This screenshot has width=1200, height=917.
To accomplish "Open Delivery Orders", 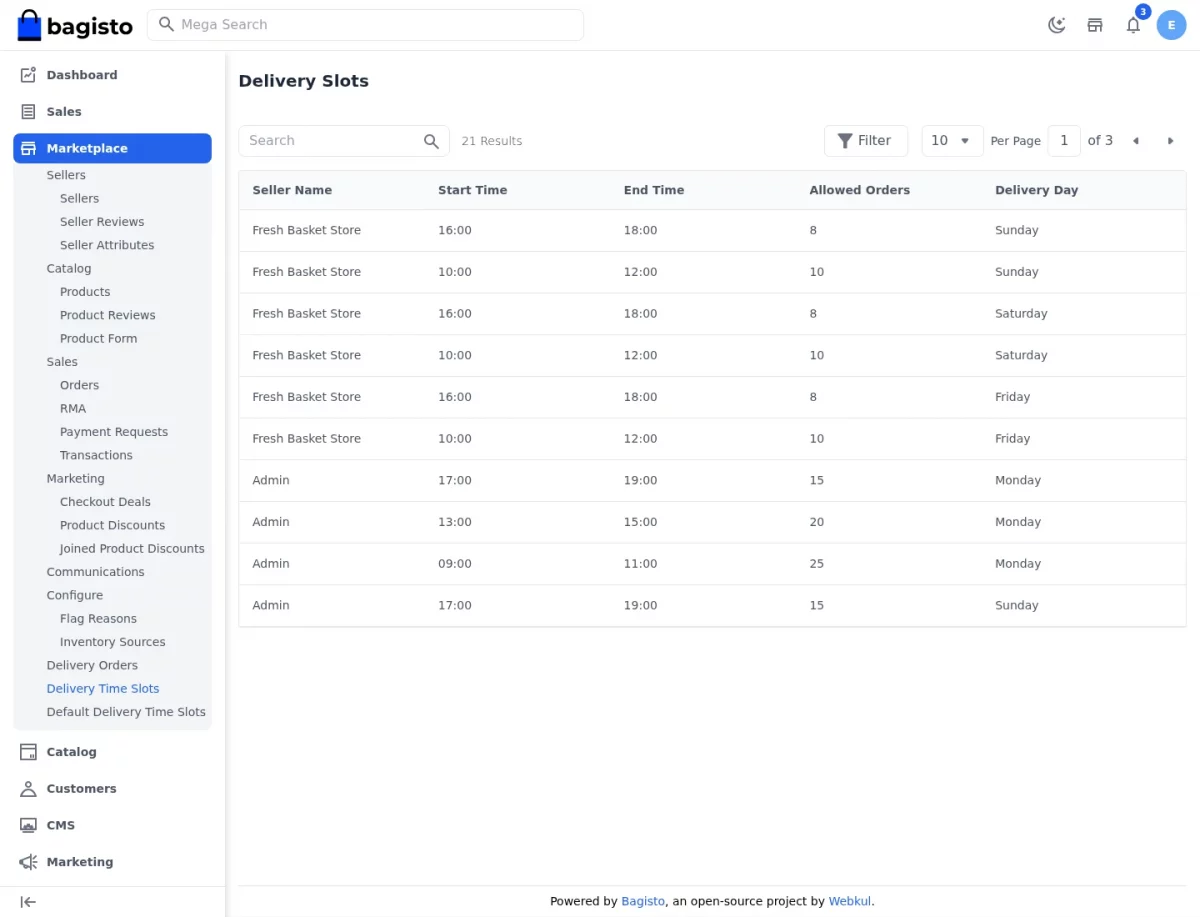I will pyautogui.click(x=92, y=665).
